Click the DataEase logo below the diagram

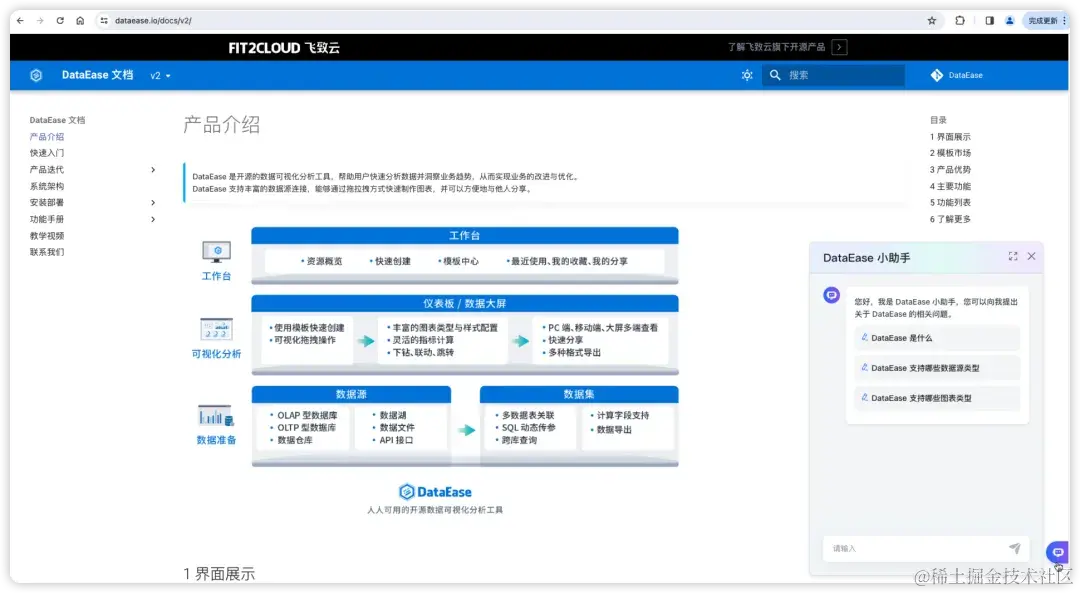[x=435, y=492]
